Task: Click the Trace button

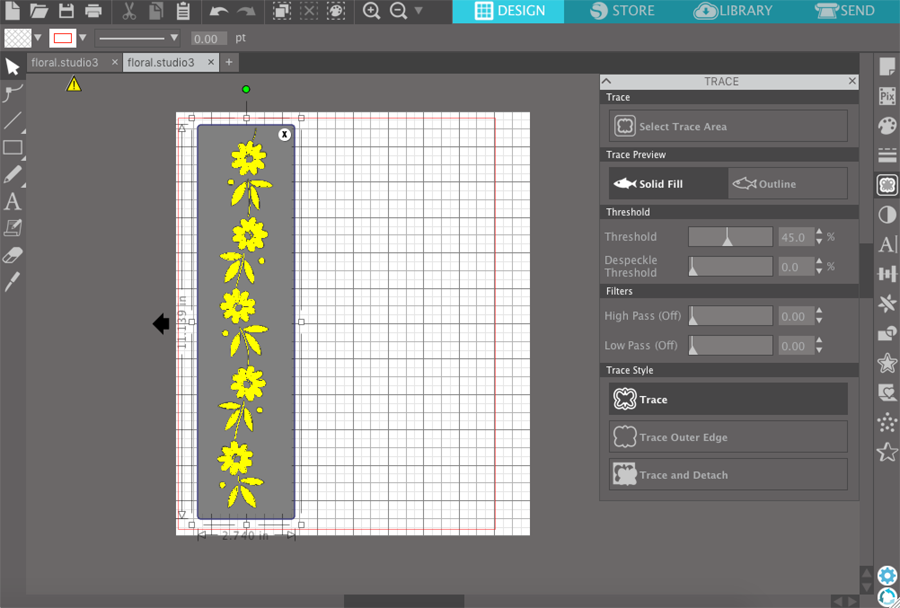Action: tap(728, 399)
